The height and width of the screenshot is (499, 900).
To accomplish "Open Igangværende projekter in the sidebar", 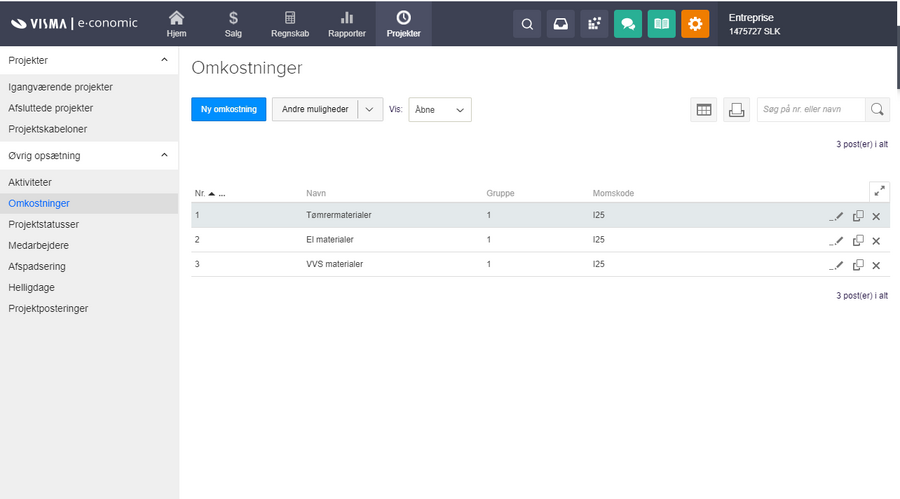I will click(x=60, y=87).
